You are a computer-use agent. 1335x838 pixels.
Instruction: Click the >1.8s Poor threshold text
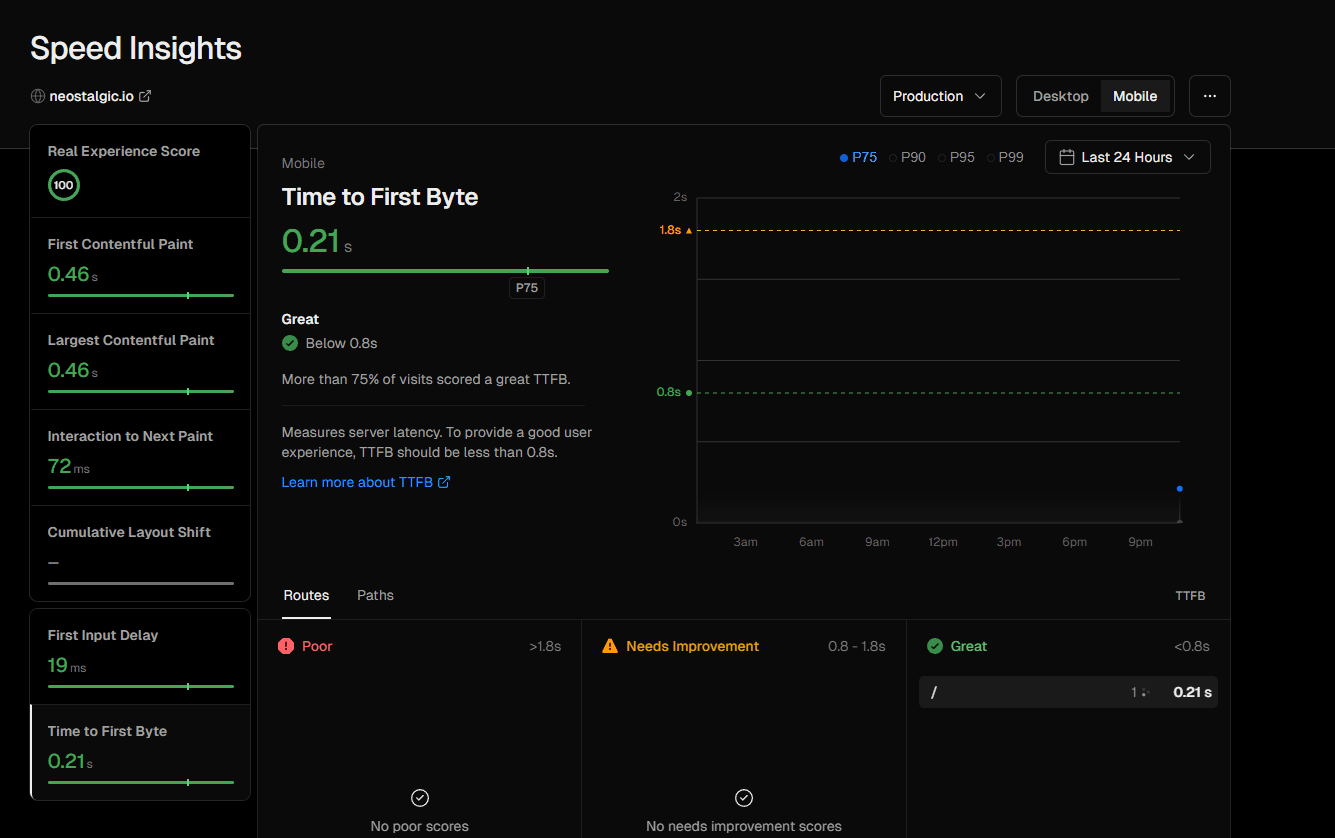[x=545, y=646]
